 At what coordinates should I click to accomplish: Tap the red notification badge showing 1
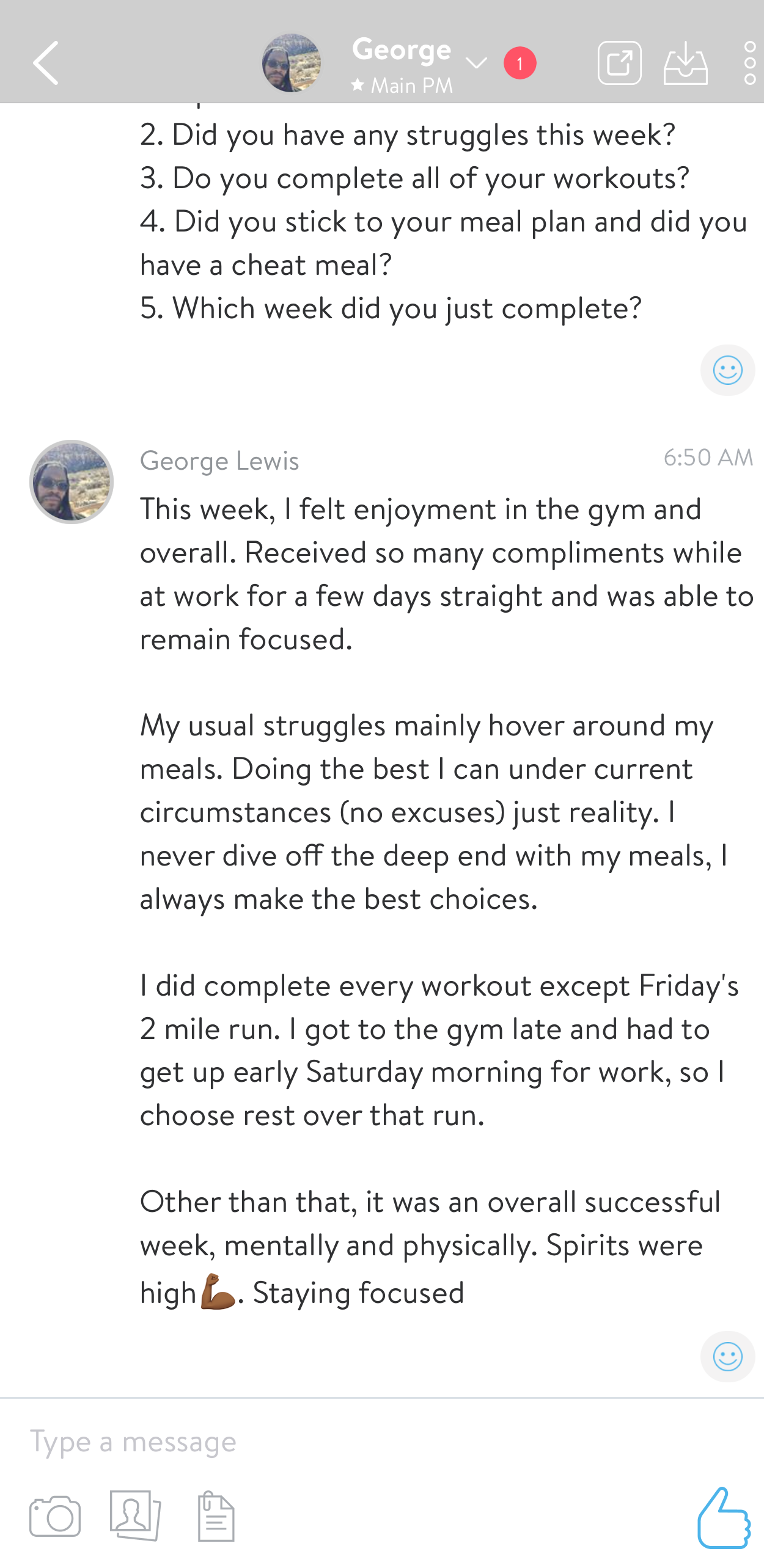point(520,63)
